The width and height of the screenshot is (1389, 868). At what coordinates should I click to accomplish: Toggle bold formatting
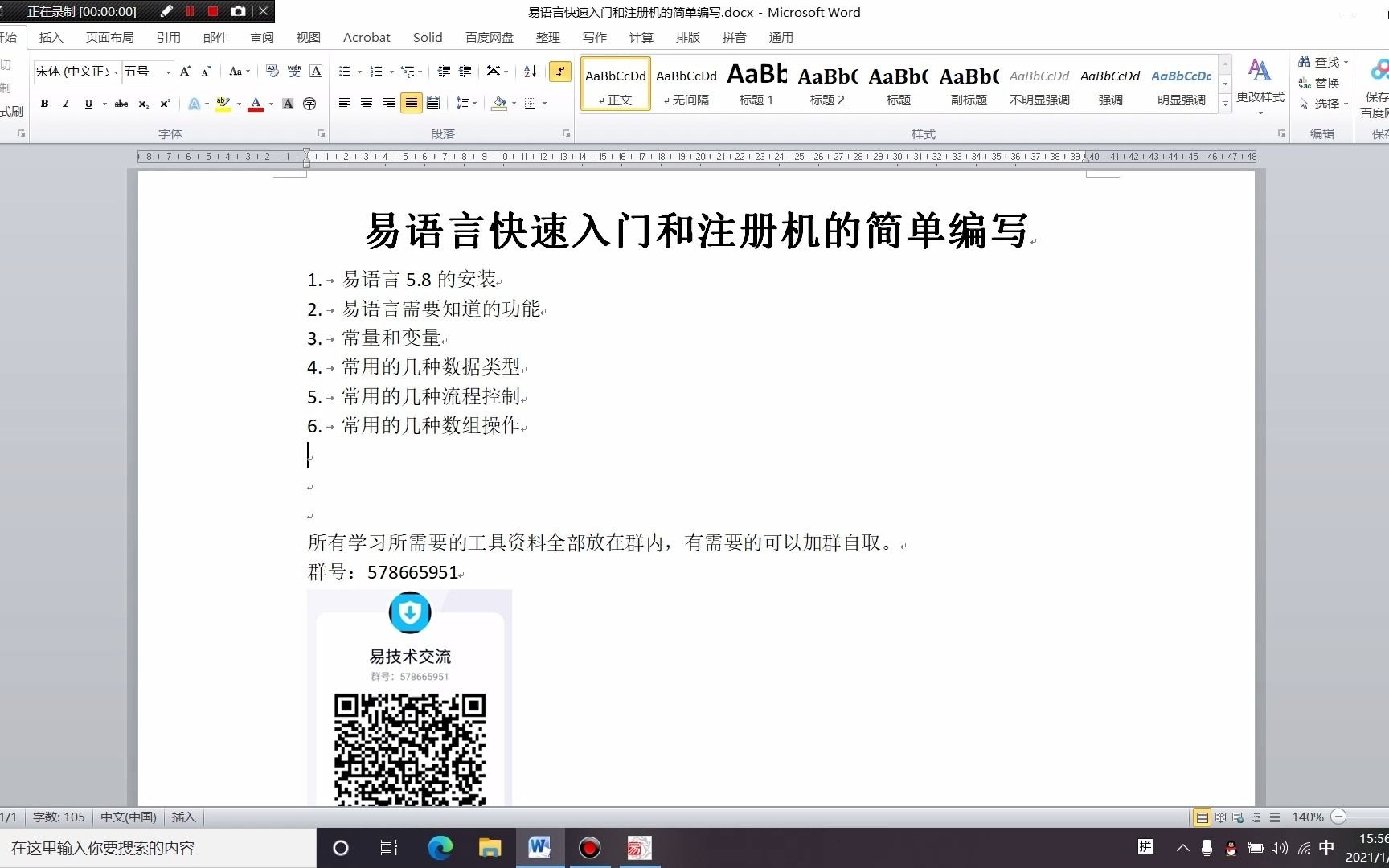click(x=44, y=104)
